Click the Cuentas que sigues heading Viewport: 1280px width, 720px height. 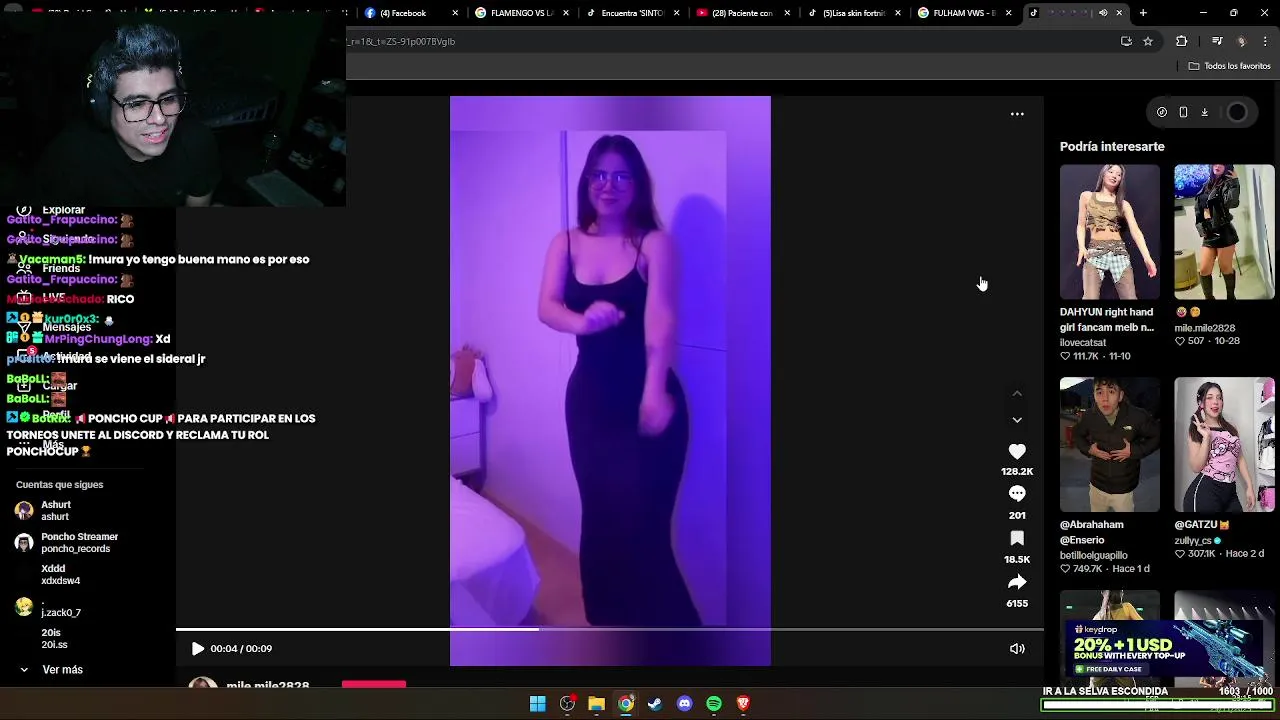(x=59, y=485)
